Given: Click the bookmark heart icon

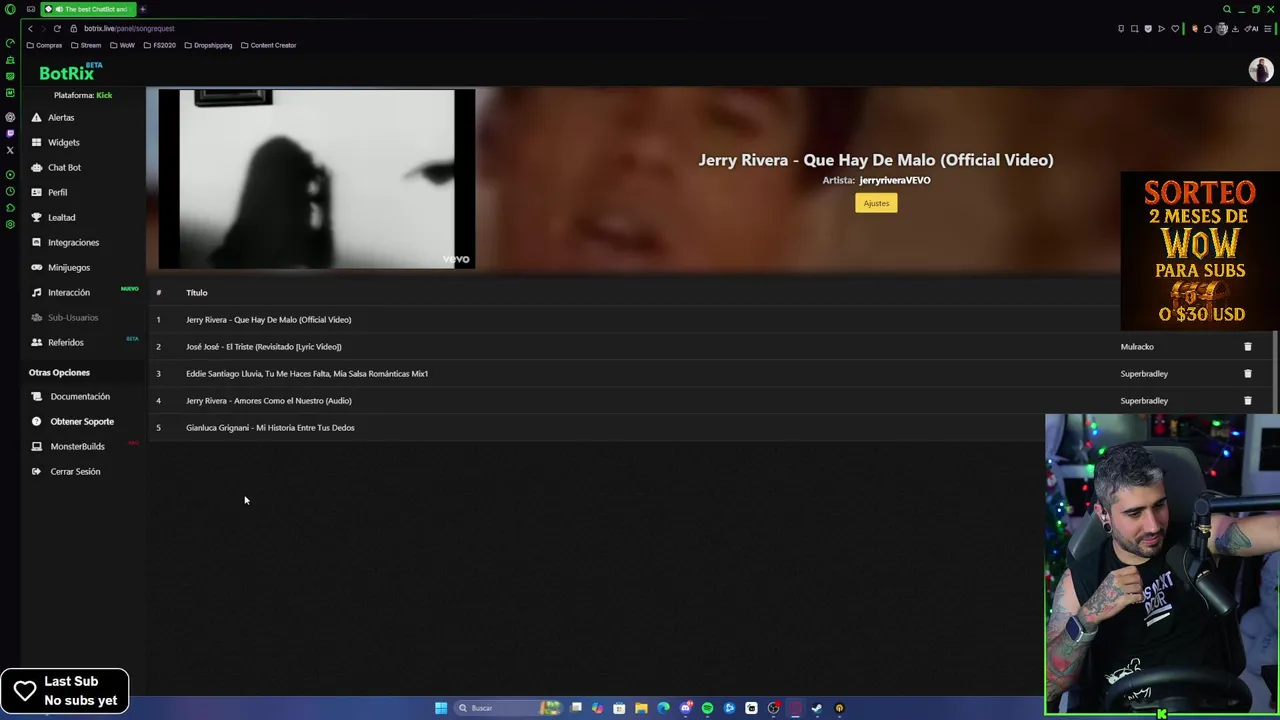Looking at the screenshot, I should click(x=1175, y=28).
